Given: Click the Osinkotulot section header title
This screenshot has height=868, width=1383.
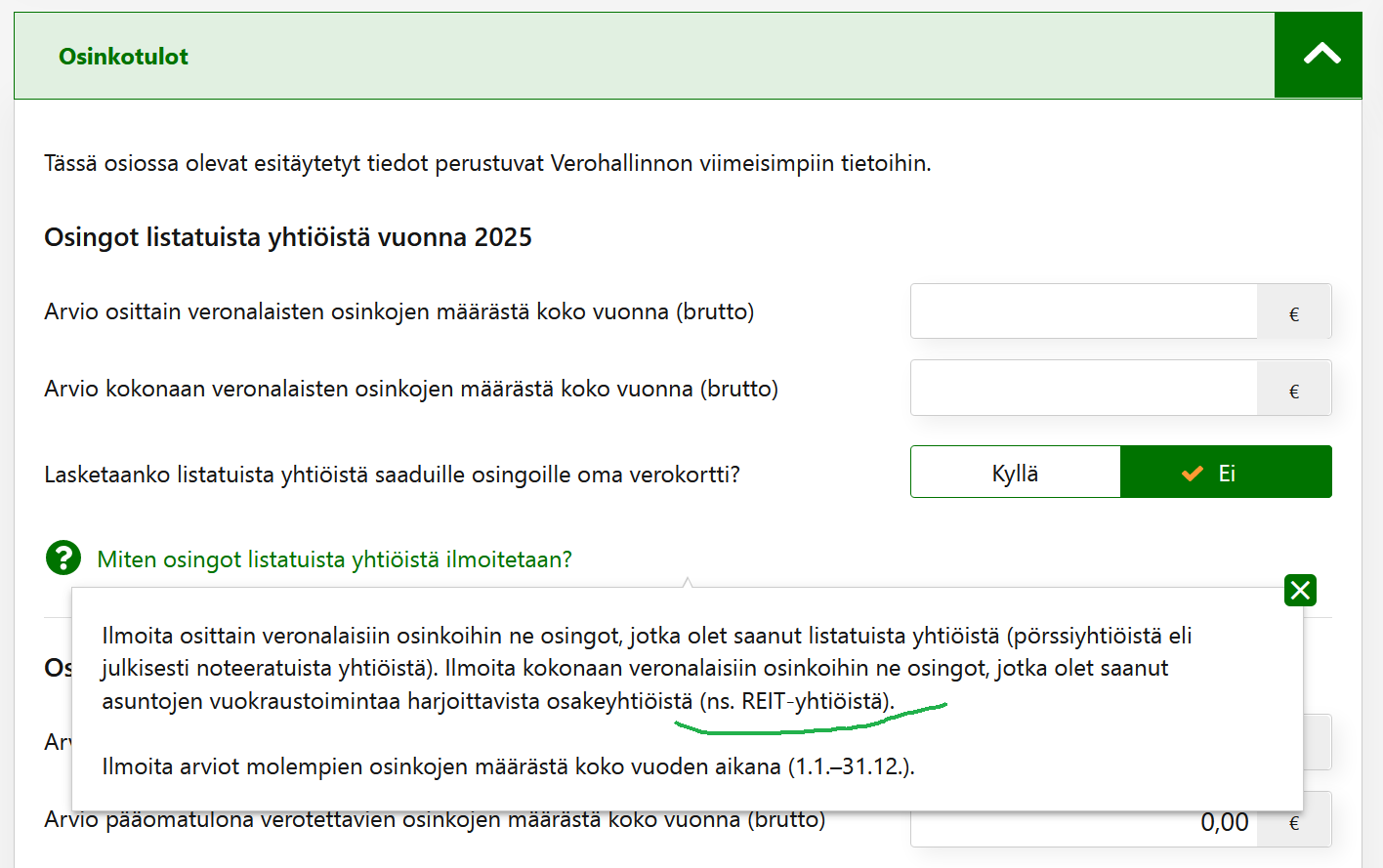Looking at the screenshot, I should pyautogui.click(x=123, y=57).
